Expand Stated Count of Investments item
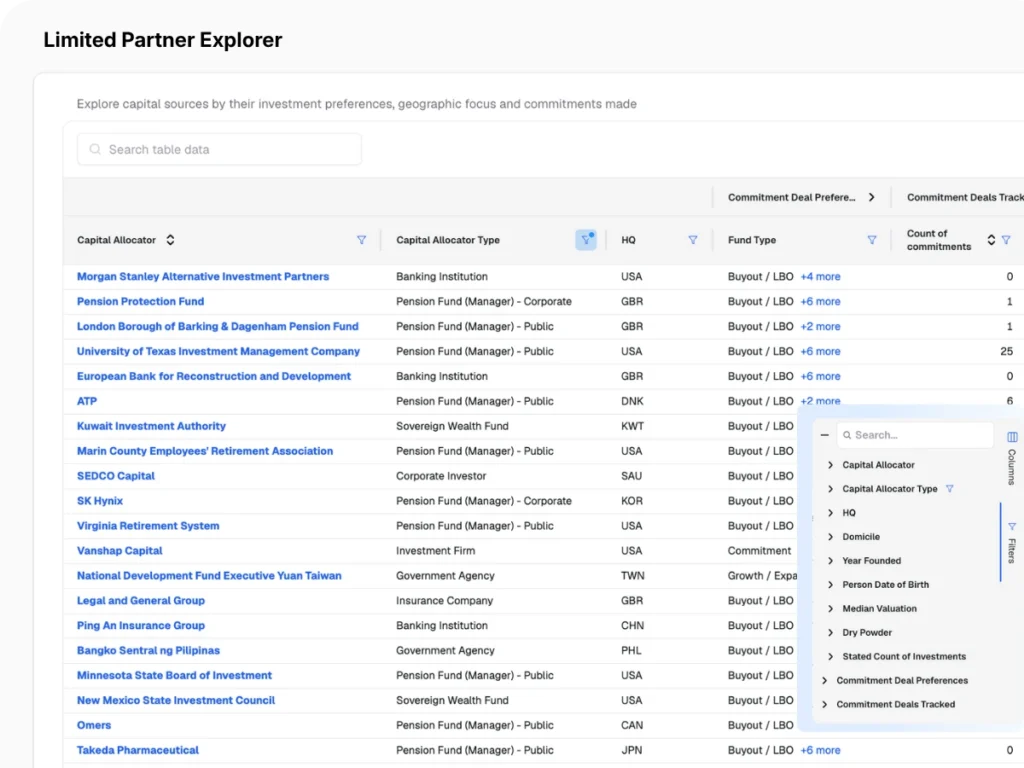The image size is (1024, 768). click(x=830, y=656)
